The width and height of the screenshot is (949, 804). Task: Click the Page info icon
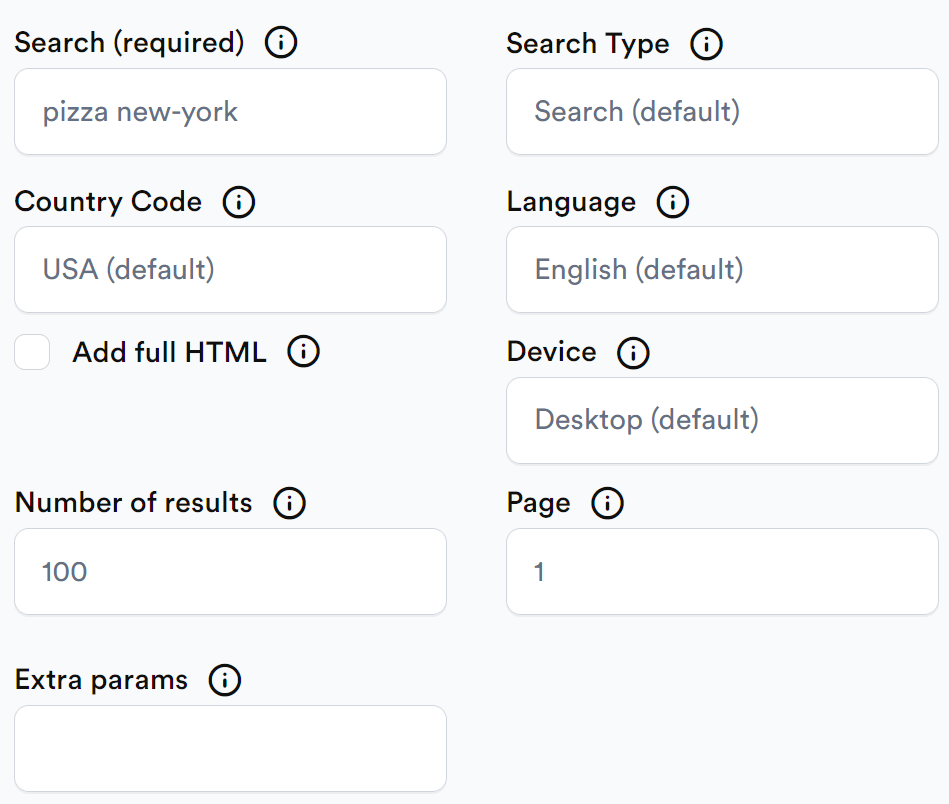(x=607, y=503)
